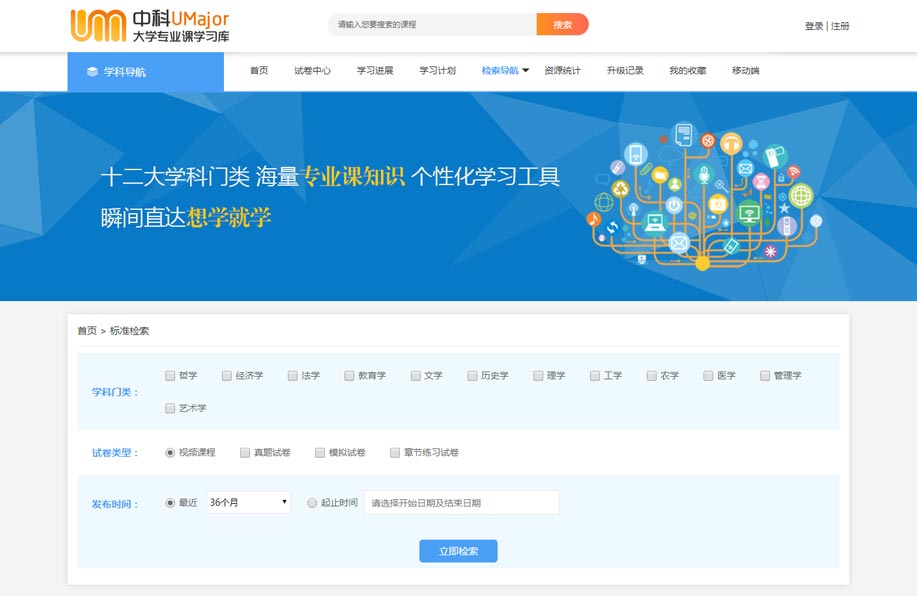The width and height of the screenshot is (917, 597).
Task: Click the 登录 link
Action: click(814, 26)
